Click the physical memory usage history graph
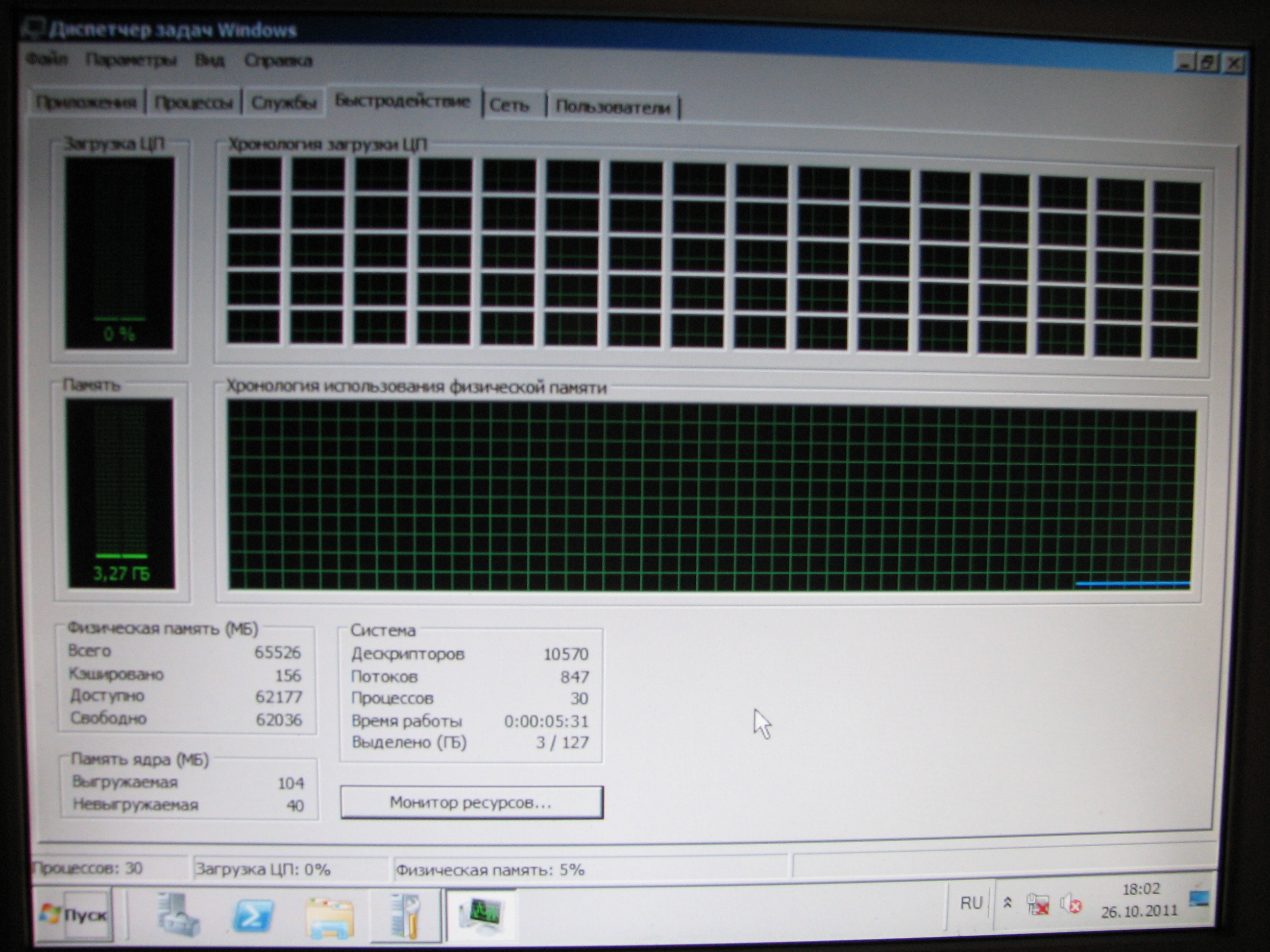The image size is (1270, 952). click(711, 497)
